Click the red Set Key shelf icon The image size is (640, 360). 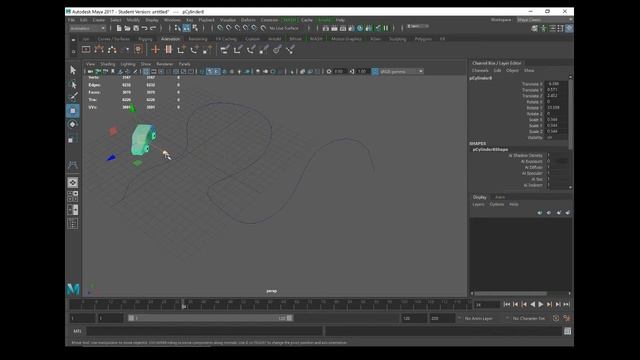tap(155, 49)
